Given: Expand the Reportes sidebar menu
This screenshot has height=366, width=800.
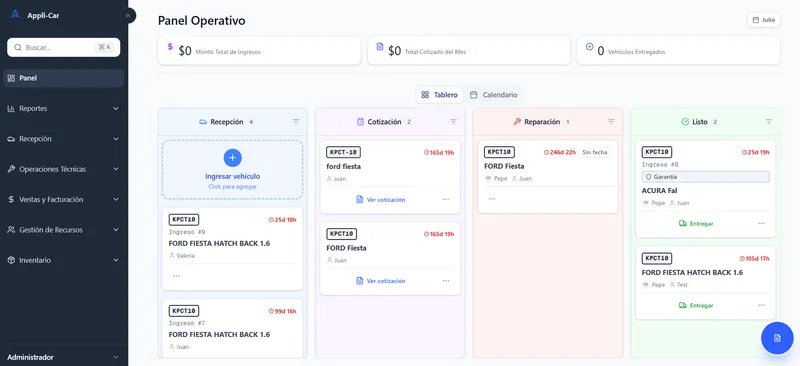Looking at the screenshot, I should point(64,109).
